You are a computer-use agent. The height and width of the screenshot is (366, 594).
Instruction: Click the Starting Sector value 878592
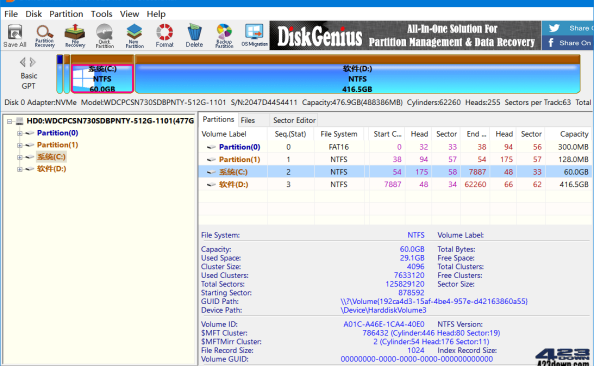(x=411, y=293)
